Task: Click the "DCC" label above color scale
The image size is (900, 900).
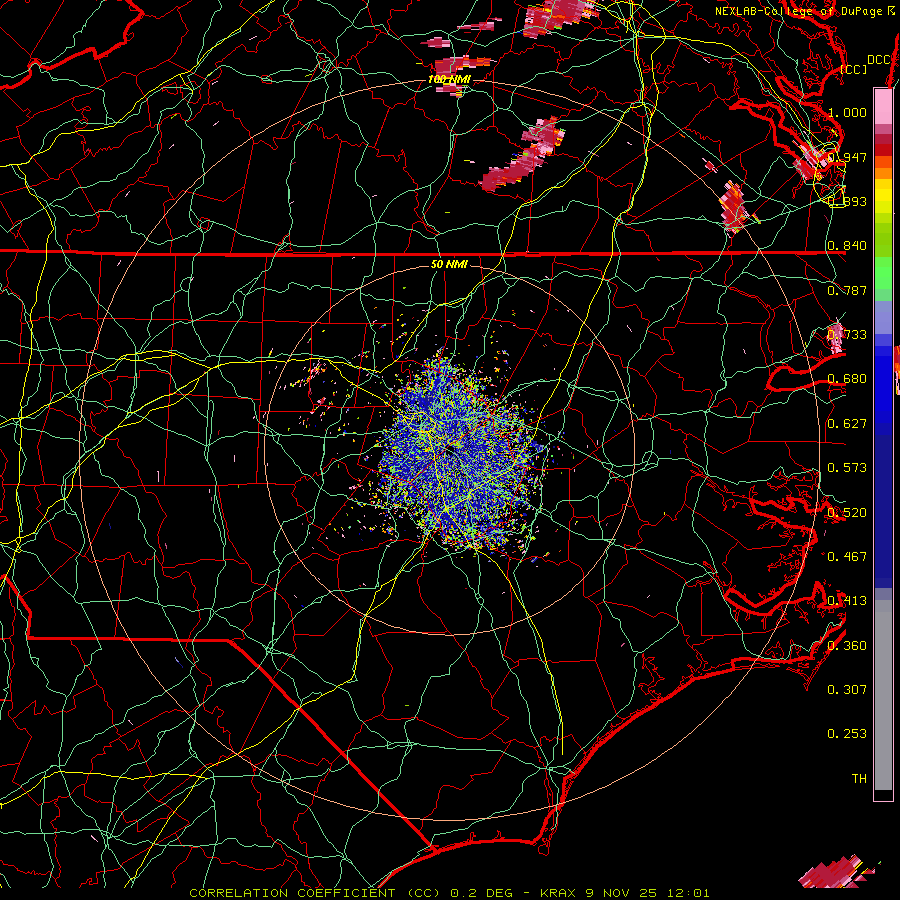Action: 878,60
